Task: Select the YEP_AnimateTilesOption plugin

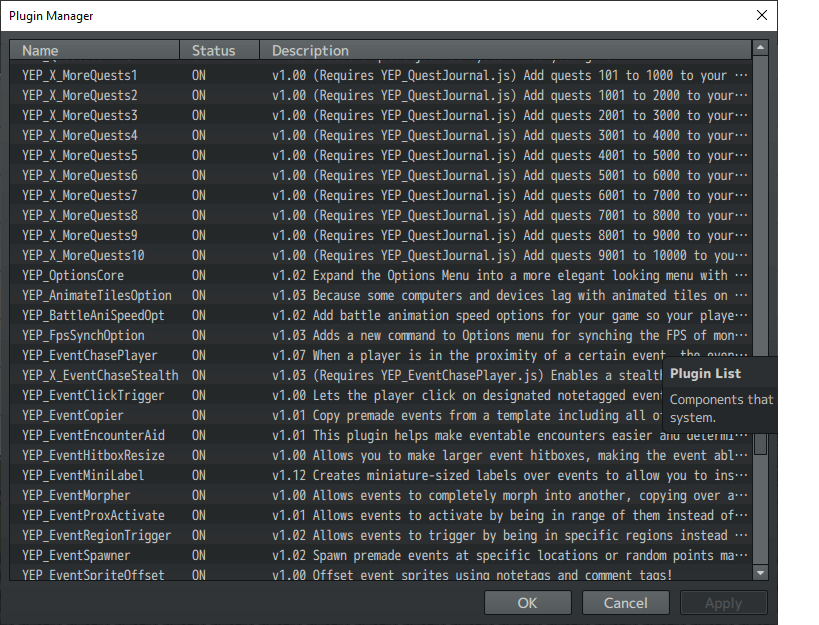Action: click(381, 295)
